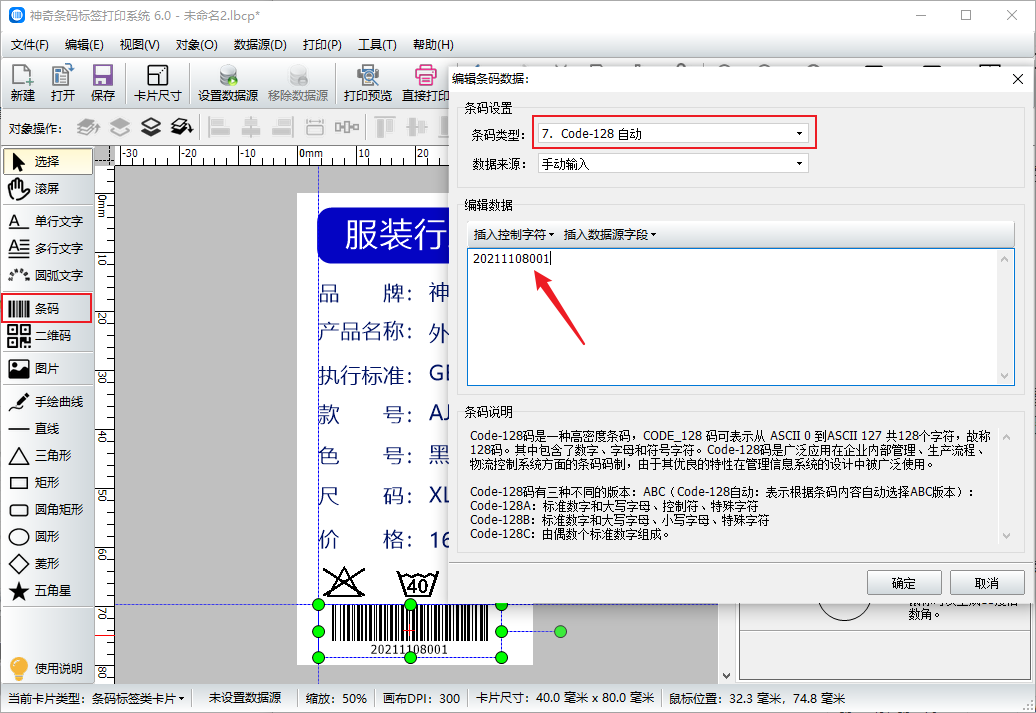Select the 圆角矩形 rounded rectangle tool

click(48, 509)
